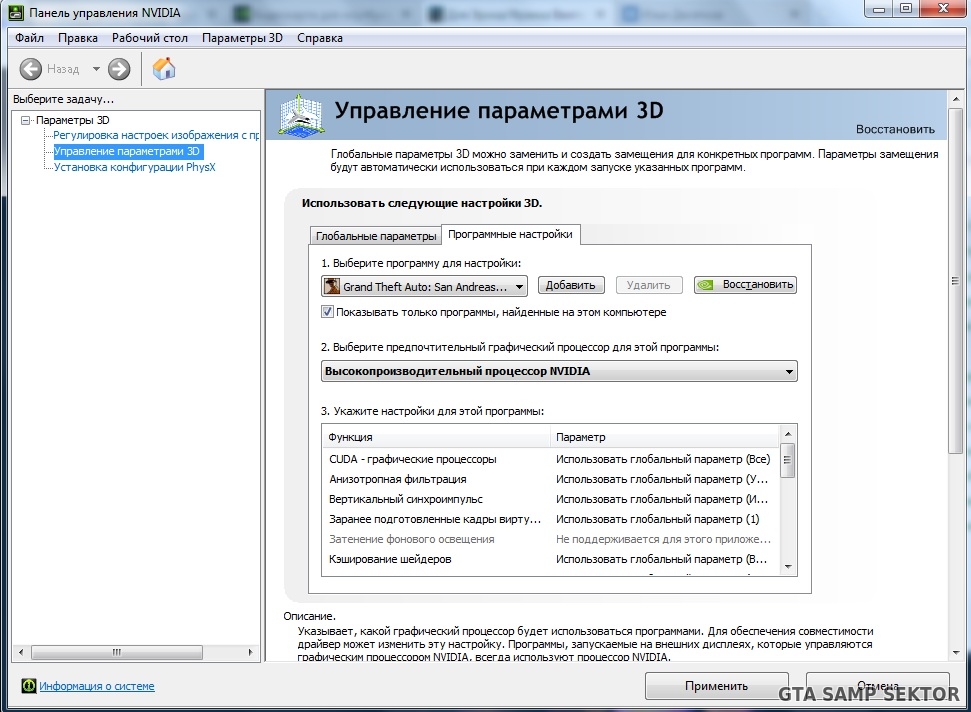Viewport: 971px width, 712px height.
Task: Click main panel scroll up arrow
Action: [x=956, y=98]
